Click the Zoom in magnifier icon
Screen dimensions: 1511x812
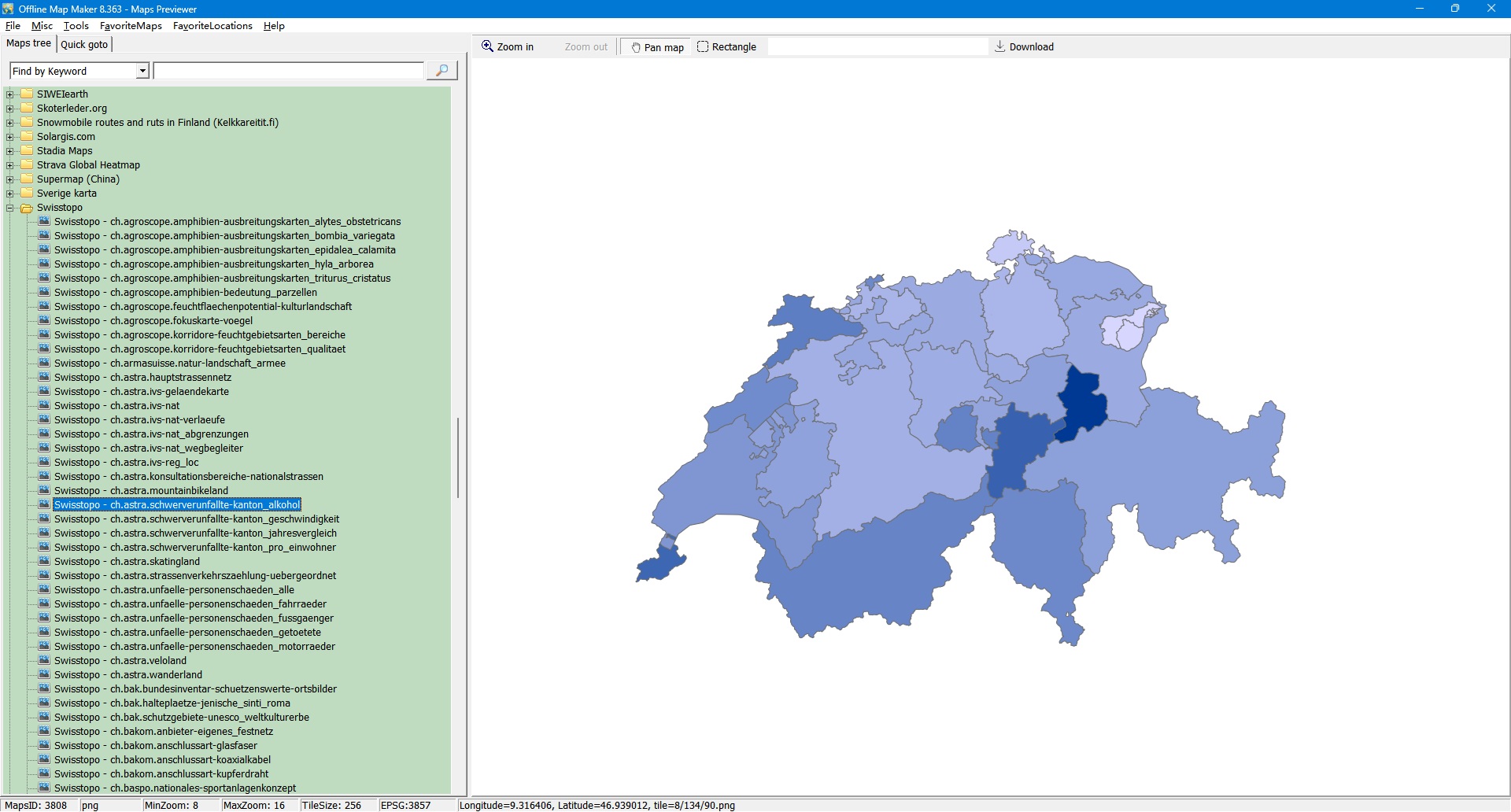(x=488, y=46)
